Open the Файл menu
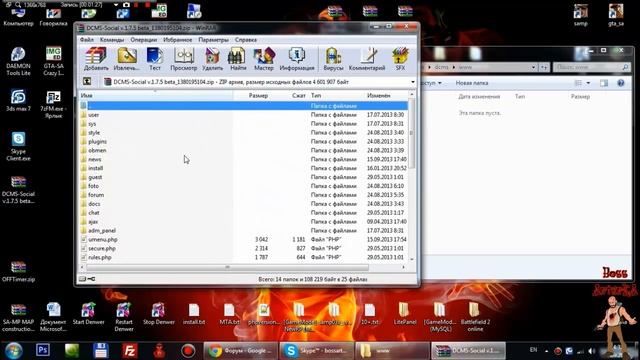Viewport: 640px width, 360px height. 87,40
